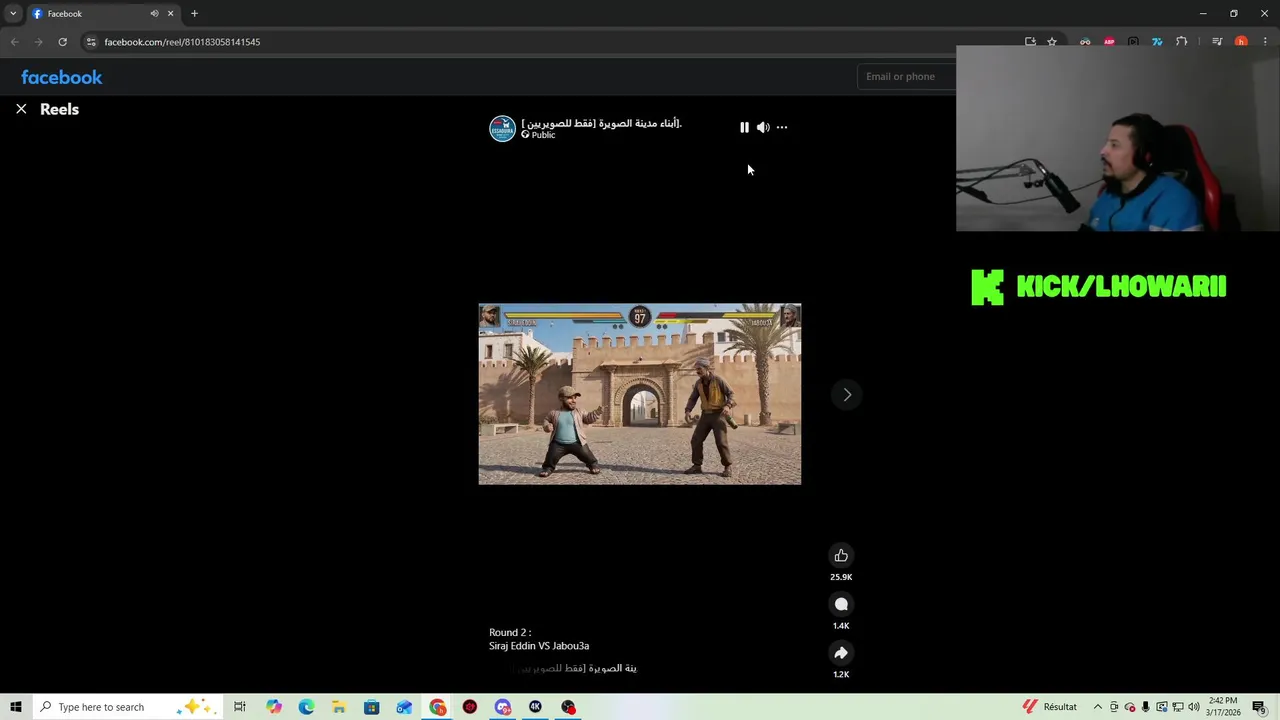Screen dimensions: 1280x720
Task: Click the 'Round 2 :' caption line
Action: tap(510, 632)
